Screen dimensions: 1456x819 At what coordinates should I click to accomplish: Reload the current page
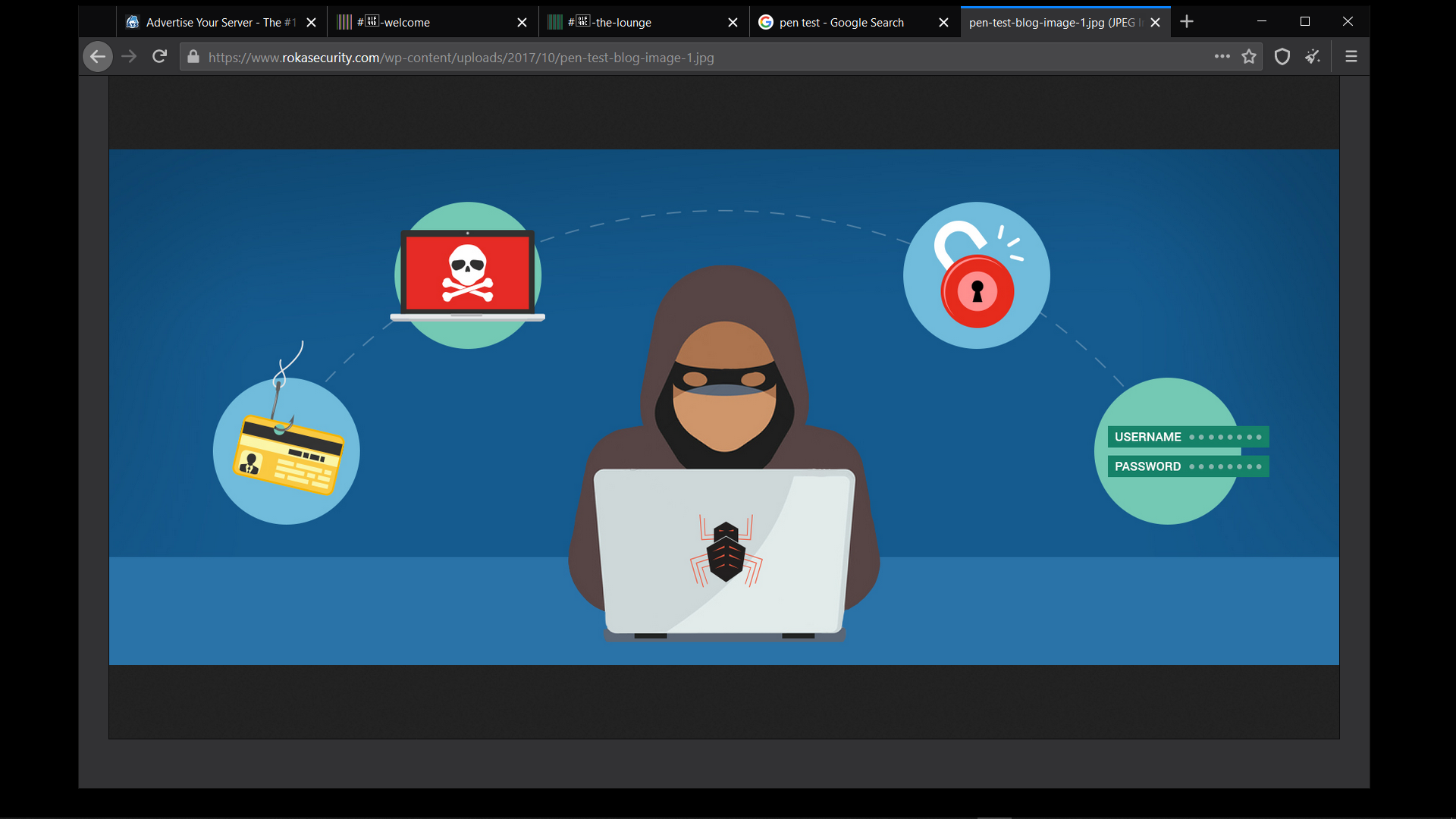159,57
